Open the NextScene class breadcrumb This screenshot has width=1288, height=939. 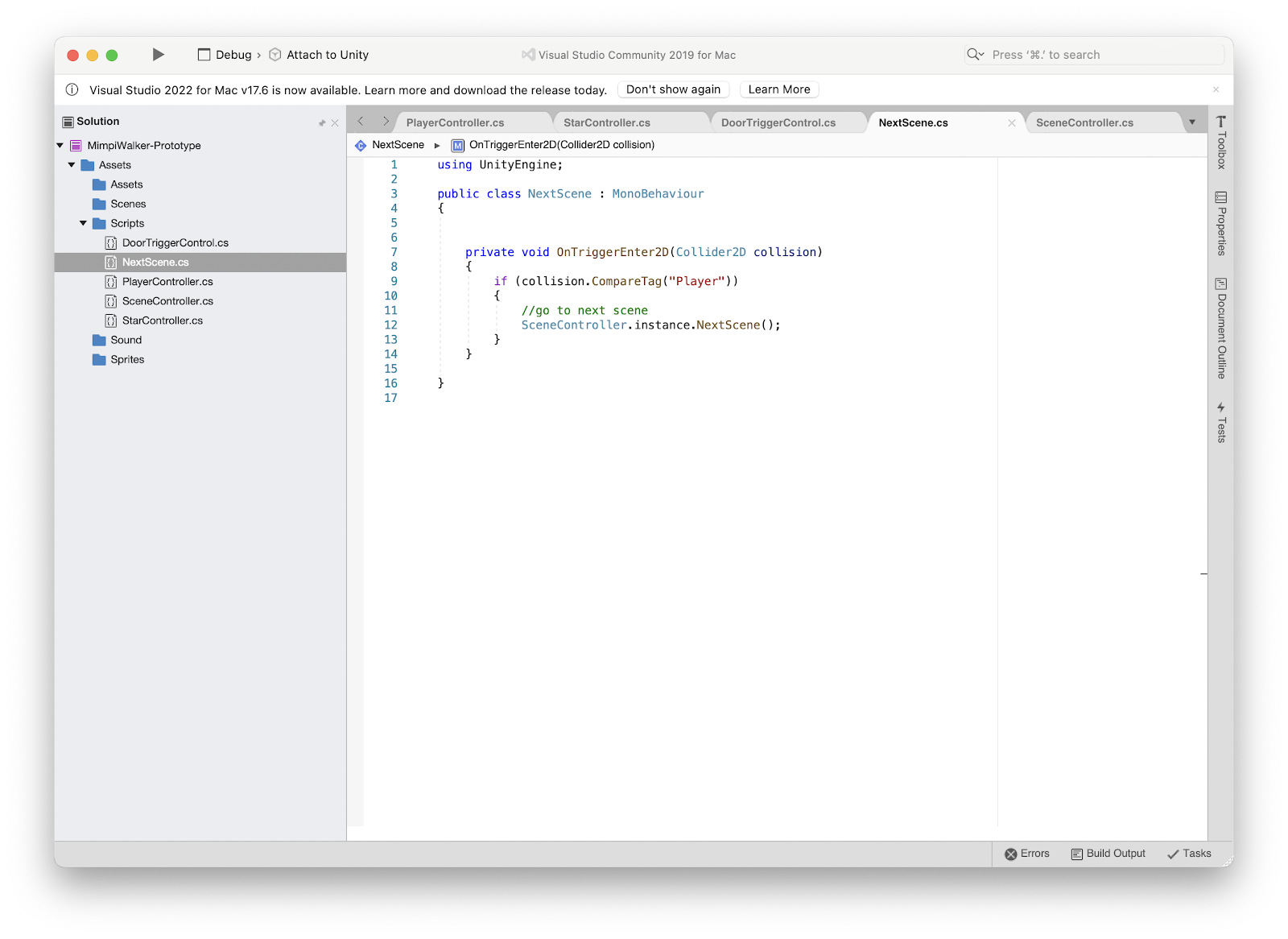[x=398, y=145]
